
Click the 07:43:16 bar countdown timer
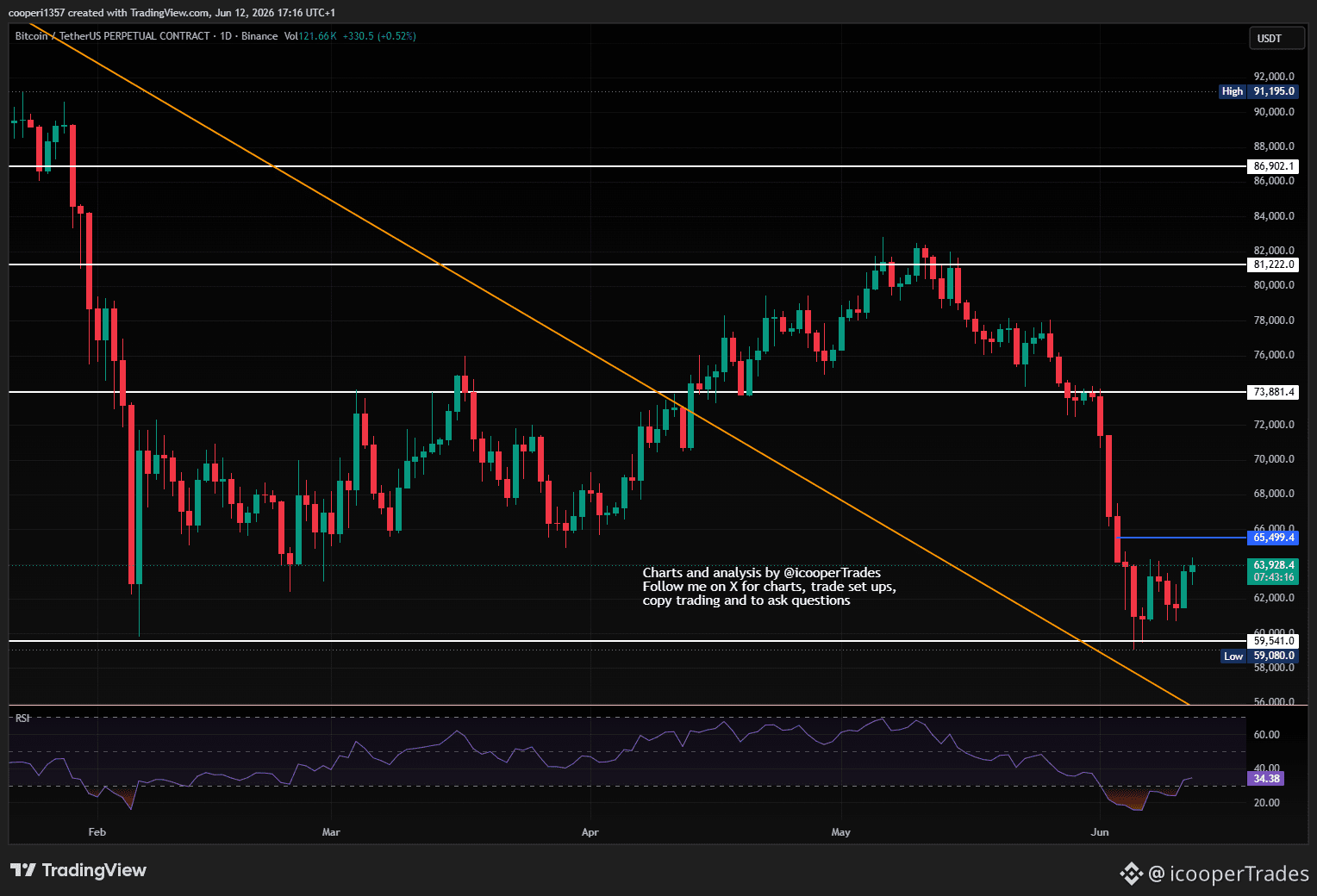pyautogui.click(x=1273, y=577)
